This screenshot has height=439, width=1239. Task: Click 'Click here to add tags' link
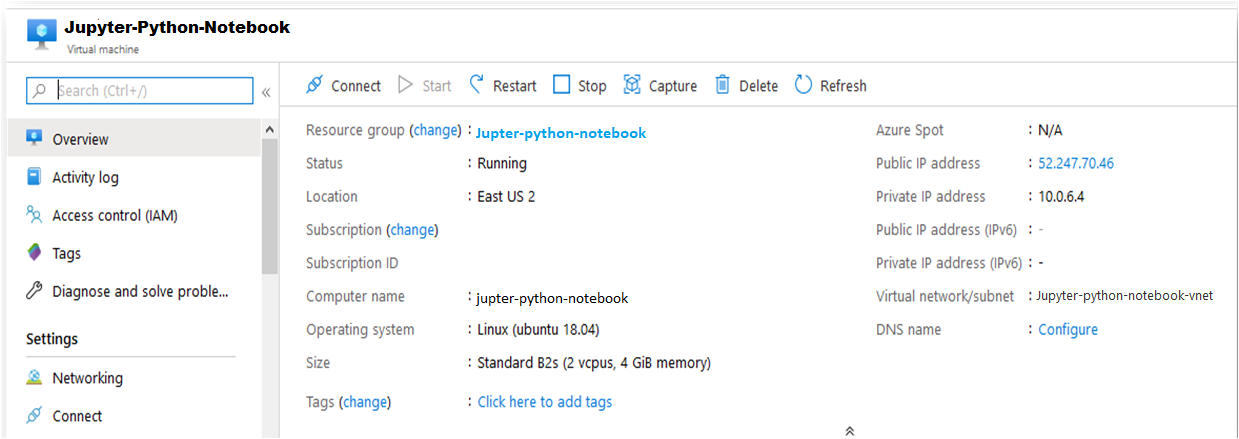point(545,402)
